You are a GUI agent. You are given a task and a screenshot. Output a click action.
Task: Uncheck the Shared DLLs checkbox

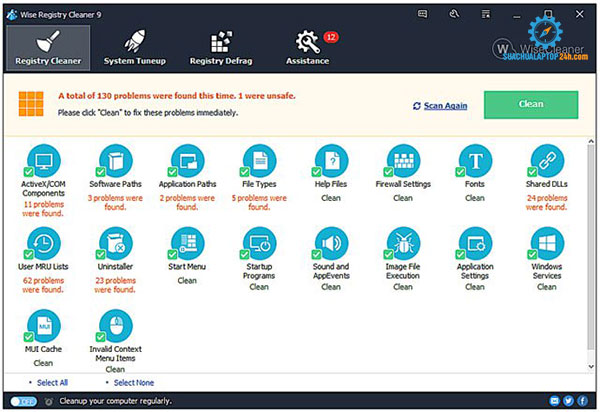pyautogui.click(x=532, y=171)
